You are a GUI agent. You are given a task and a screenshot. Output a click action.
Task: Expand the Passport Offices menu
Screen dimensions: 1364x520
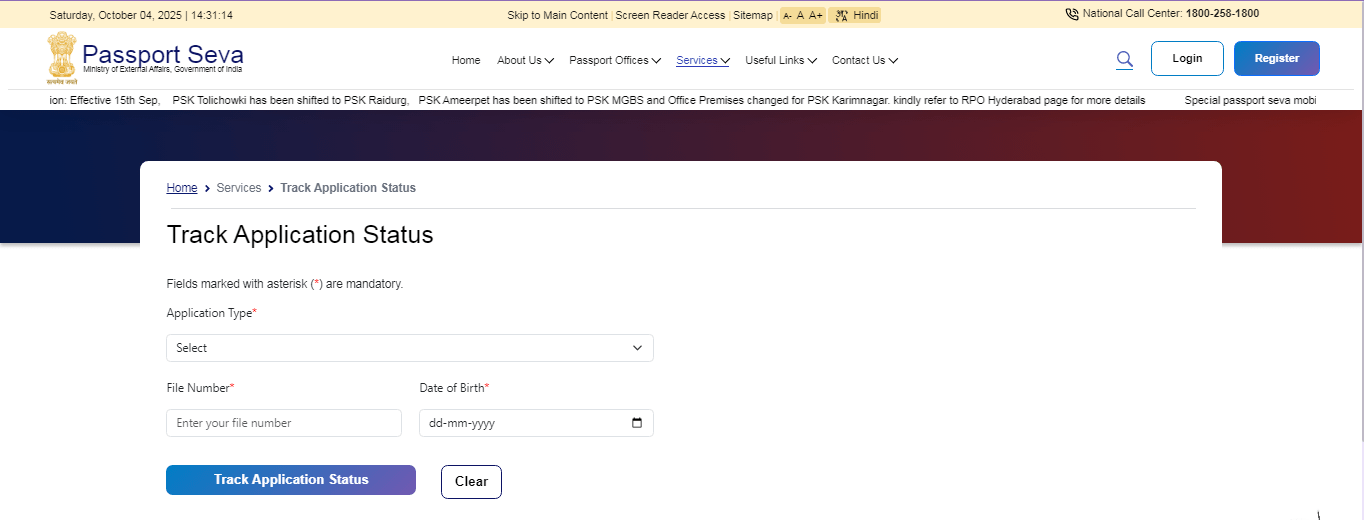[614, 61]
